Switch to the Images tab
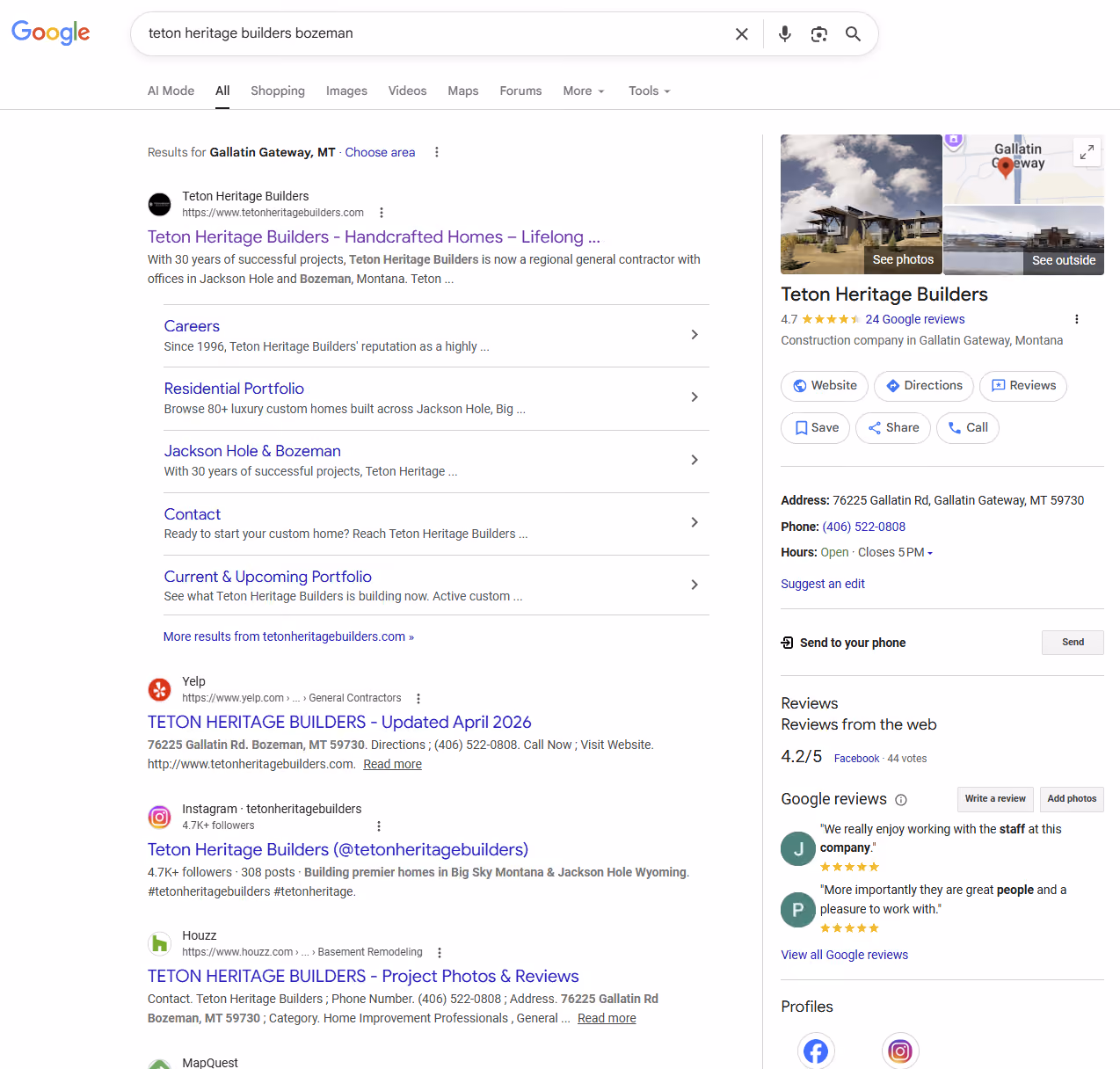 point(346,91)
